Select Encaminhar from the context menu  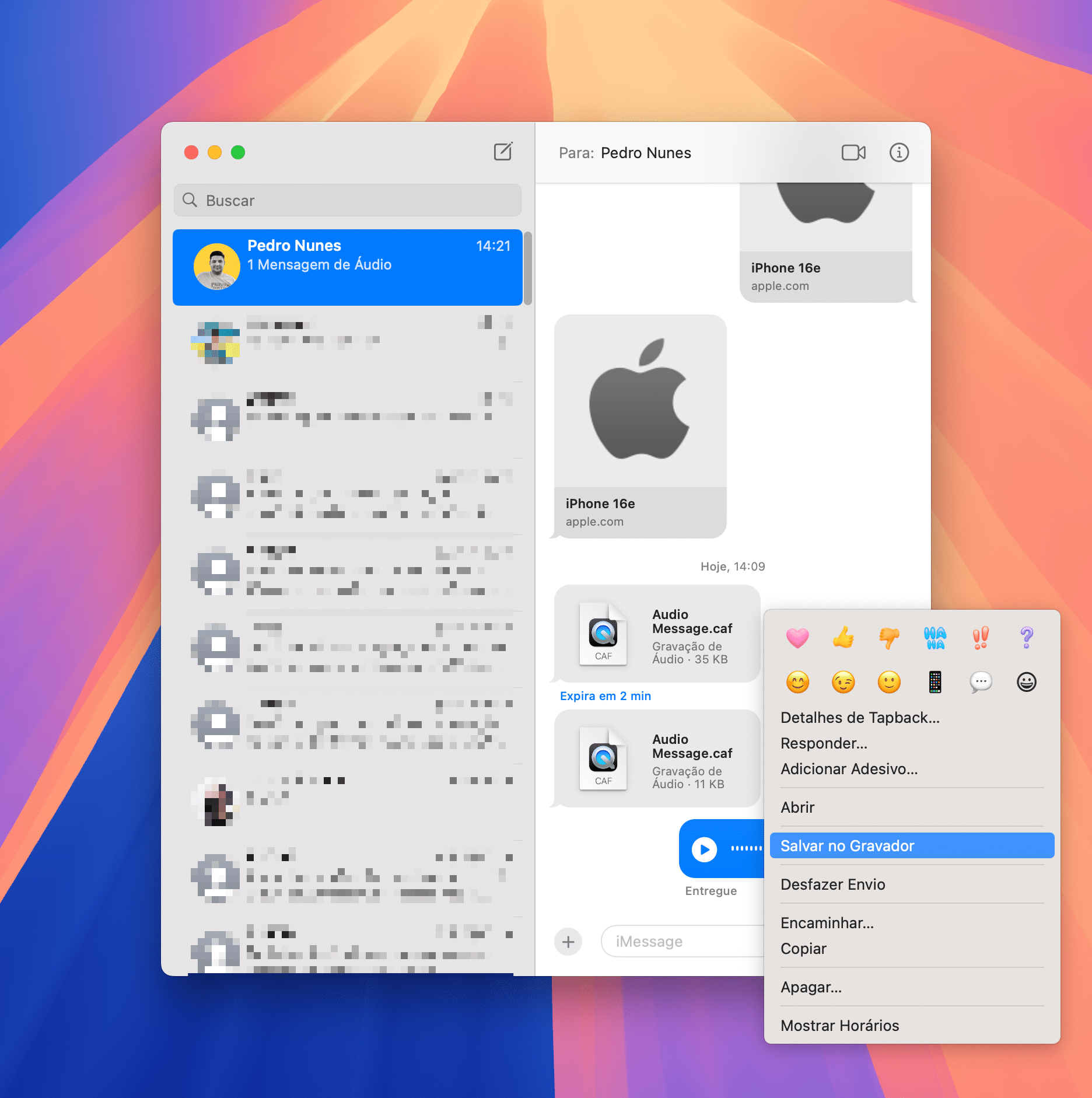912,923
